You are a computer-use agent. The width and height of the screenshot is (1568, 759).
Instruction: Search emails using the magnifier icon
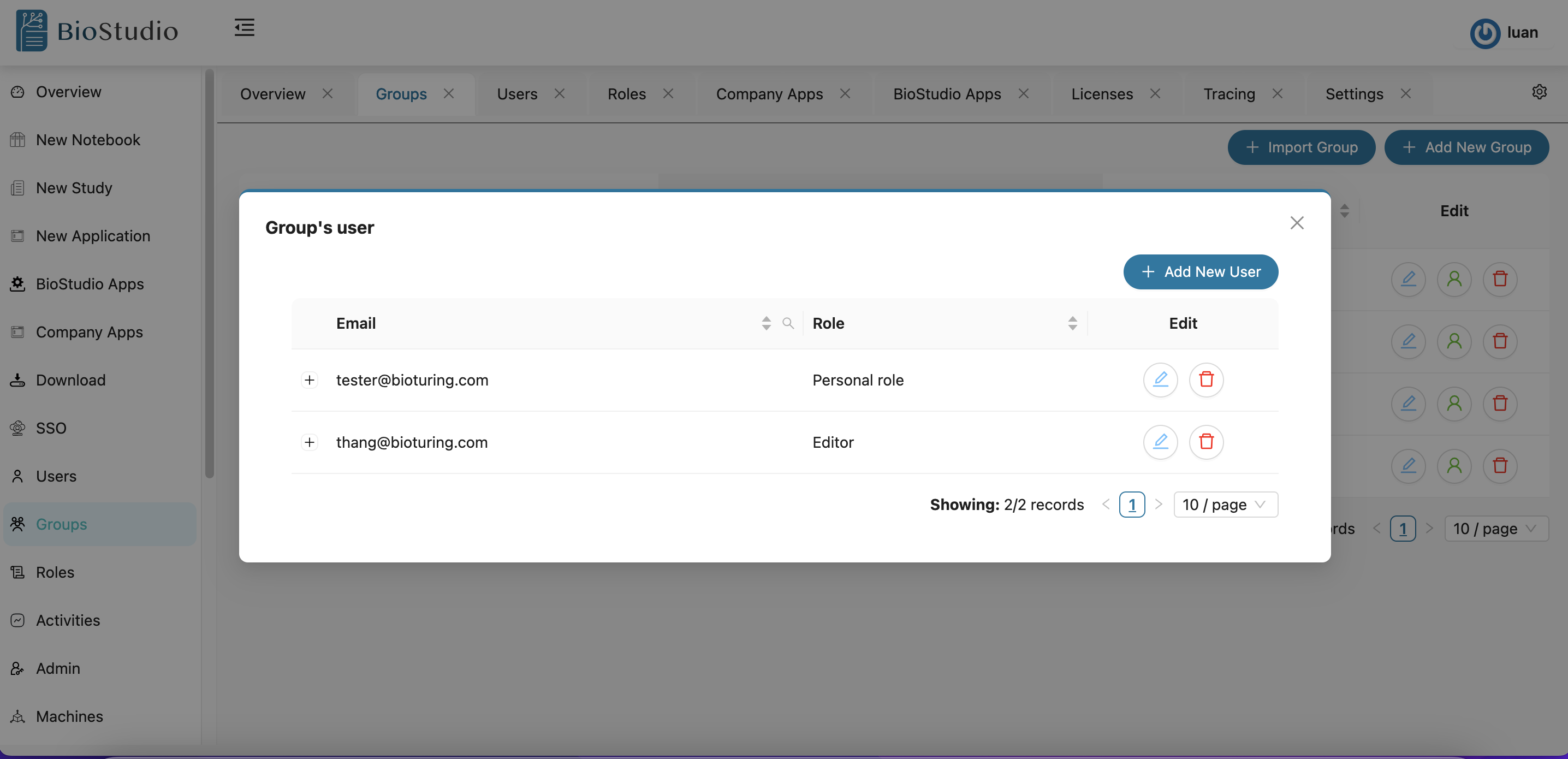click(x=788, y=323)
